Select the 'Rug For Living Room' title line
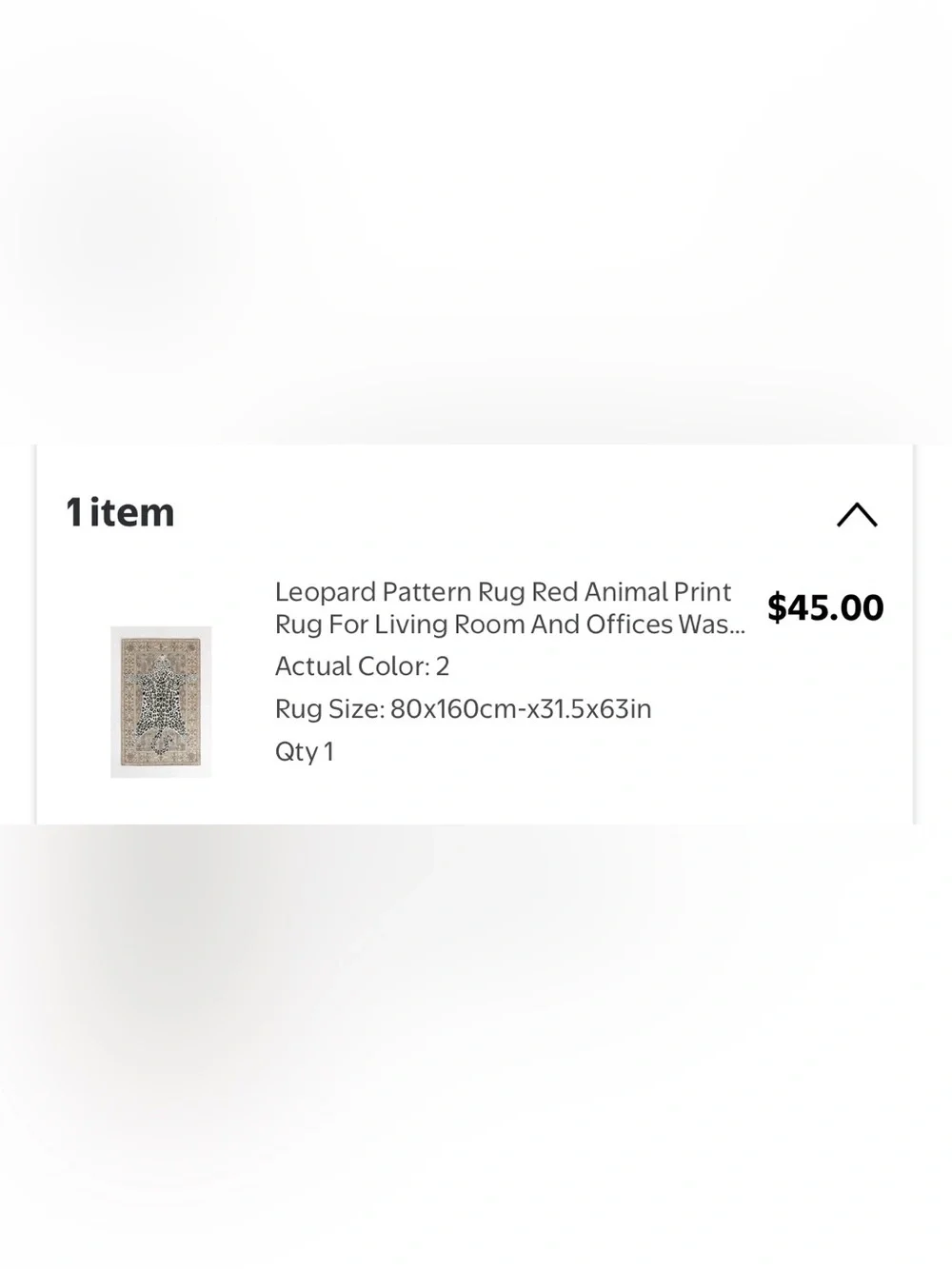The height and width of the screenshot is (1269, 952). click(x=413, y=625)
